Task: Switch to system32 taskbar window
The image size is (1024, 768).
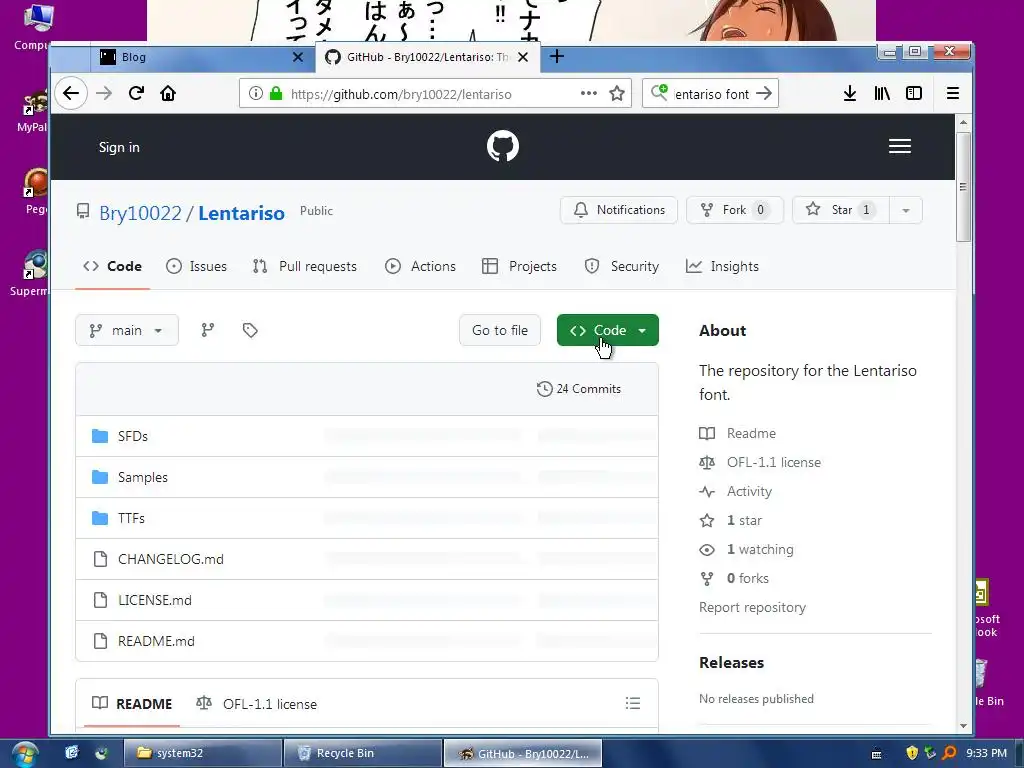Action: 202,754
